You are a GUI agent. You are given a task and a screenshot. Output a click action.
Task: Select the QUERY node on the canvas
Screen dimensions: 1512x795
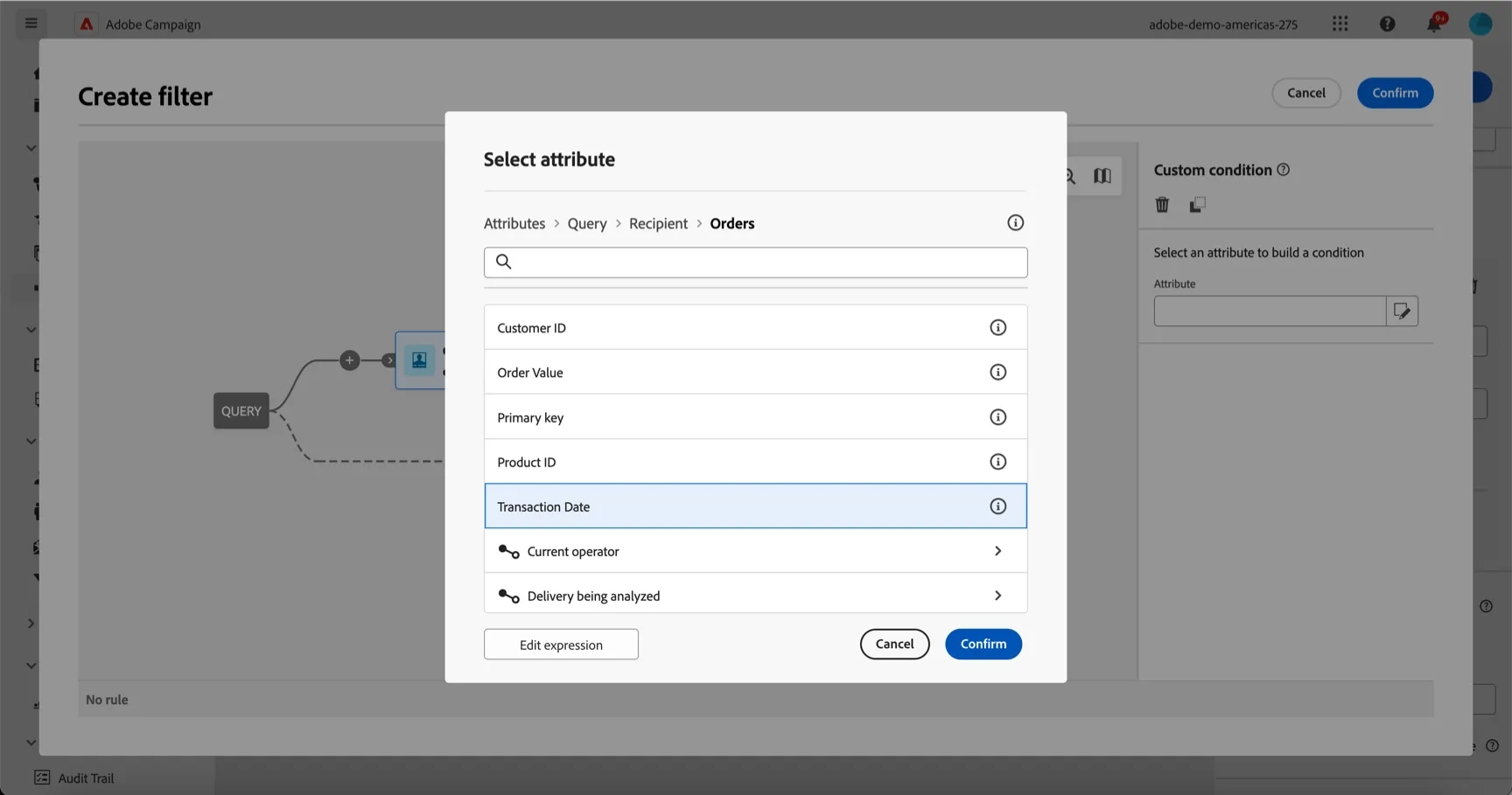point(241,411)
